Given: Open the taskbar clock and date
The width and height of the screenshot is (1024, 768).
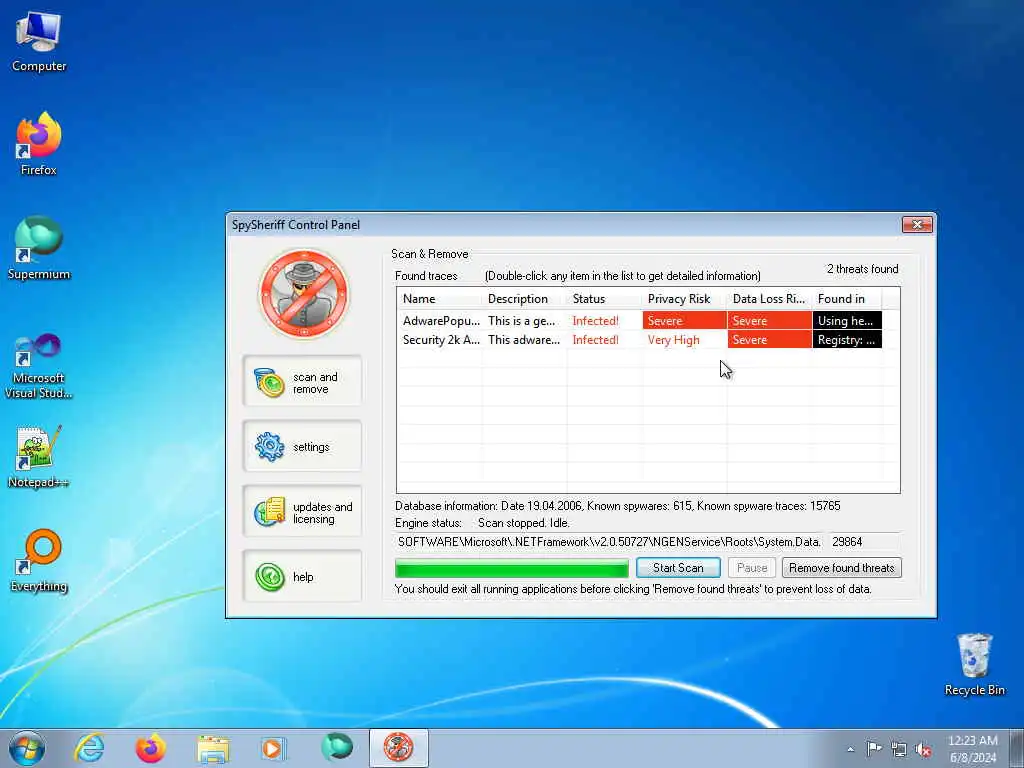Looking at the screenshot, I should [x=972, y=749].
